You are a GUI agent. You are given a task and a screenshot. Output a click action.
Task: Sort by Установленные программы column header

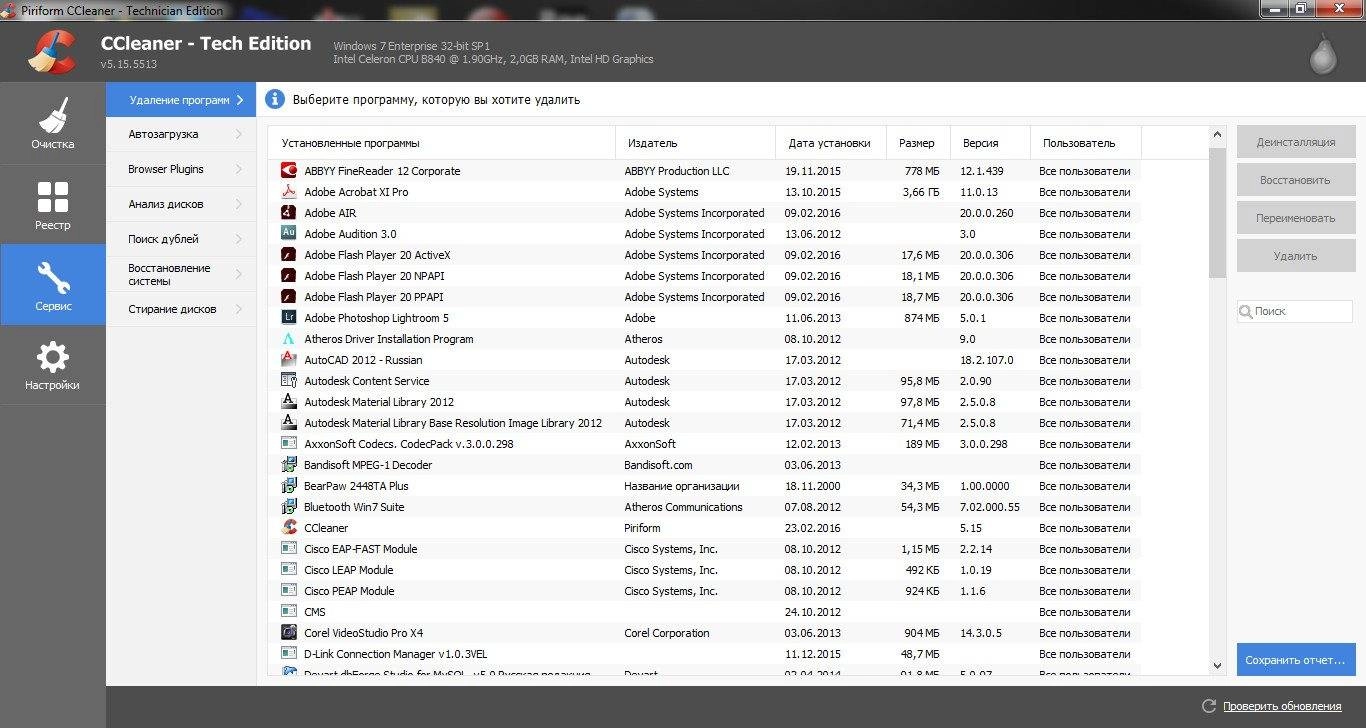click(441, 143)
